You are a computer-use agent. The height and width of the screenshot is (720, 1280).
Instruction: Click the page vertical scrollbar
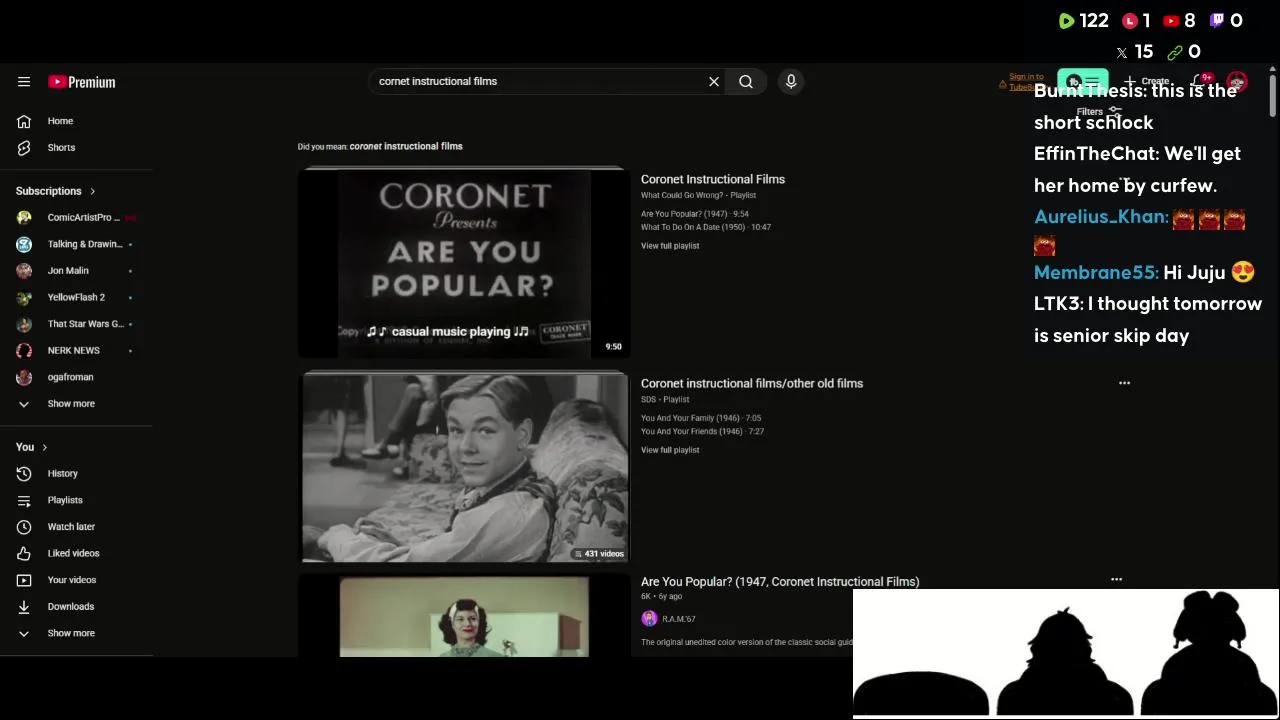pyautogui.click(x=1273, y=95)
